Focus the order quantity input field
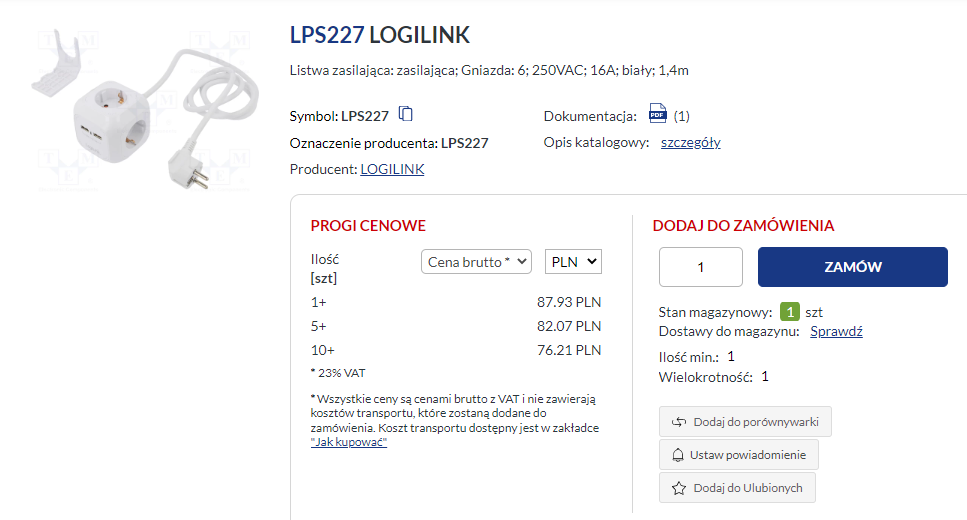The width and height of the screenshot is (967, 520). [701, 267]
